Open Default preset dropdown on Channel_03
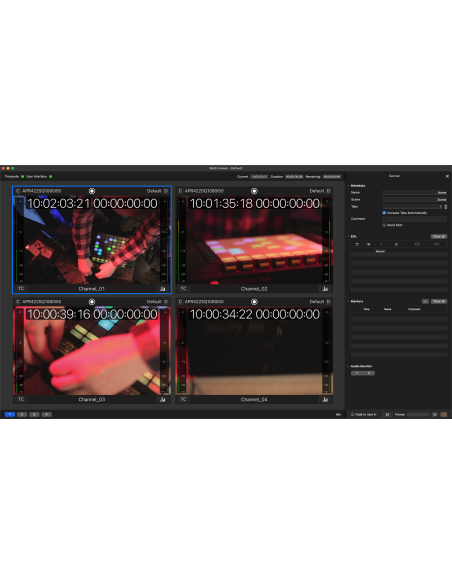The height and width of the screenshot is (584, 452). click(x=154, y=302)
